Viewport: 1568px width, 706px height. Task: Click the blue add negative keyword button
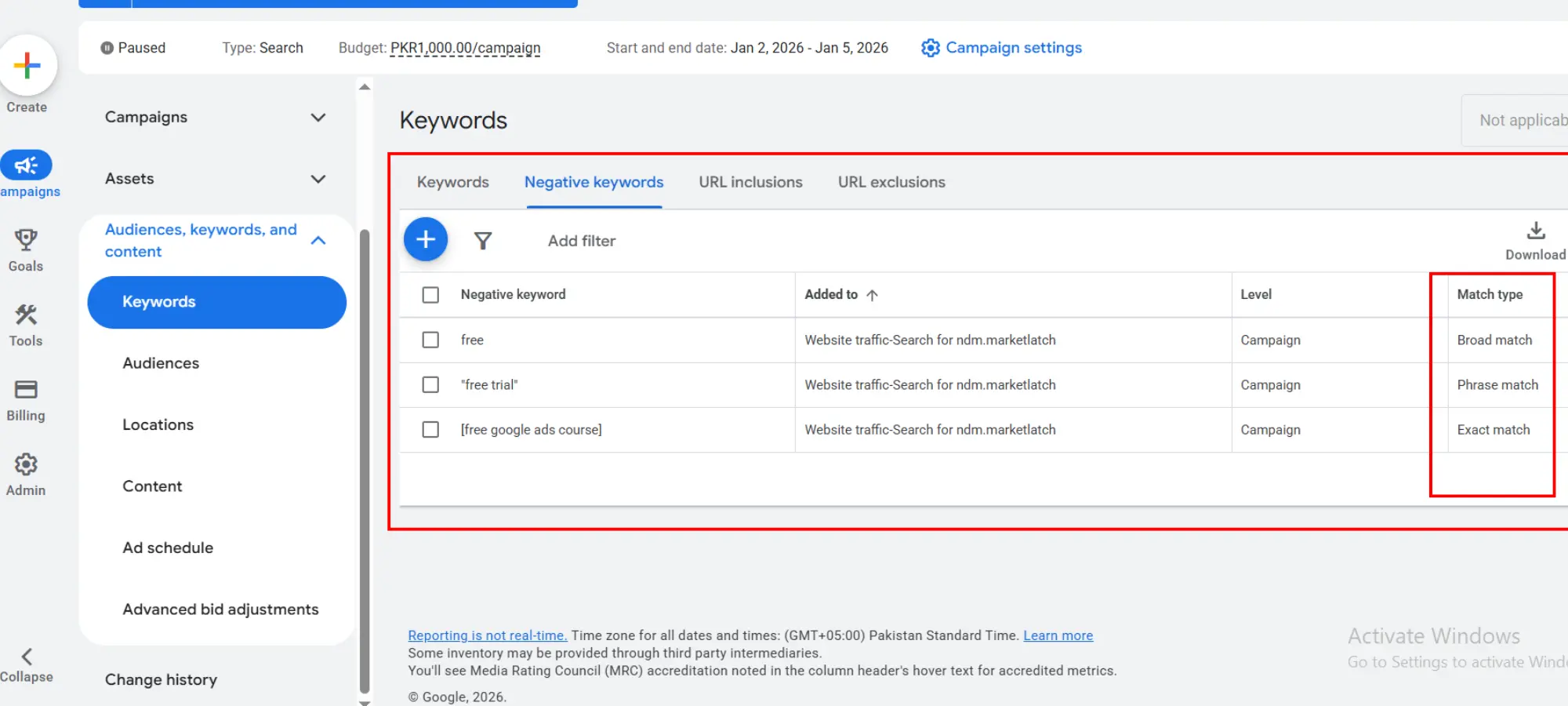[426, 239]
